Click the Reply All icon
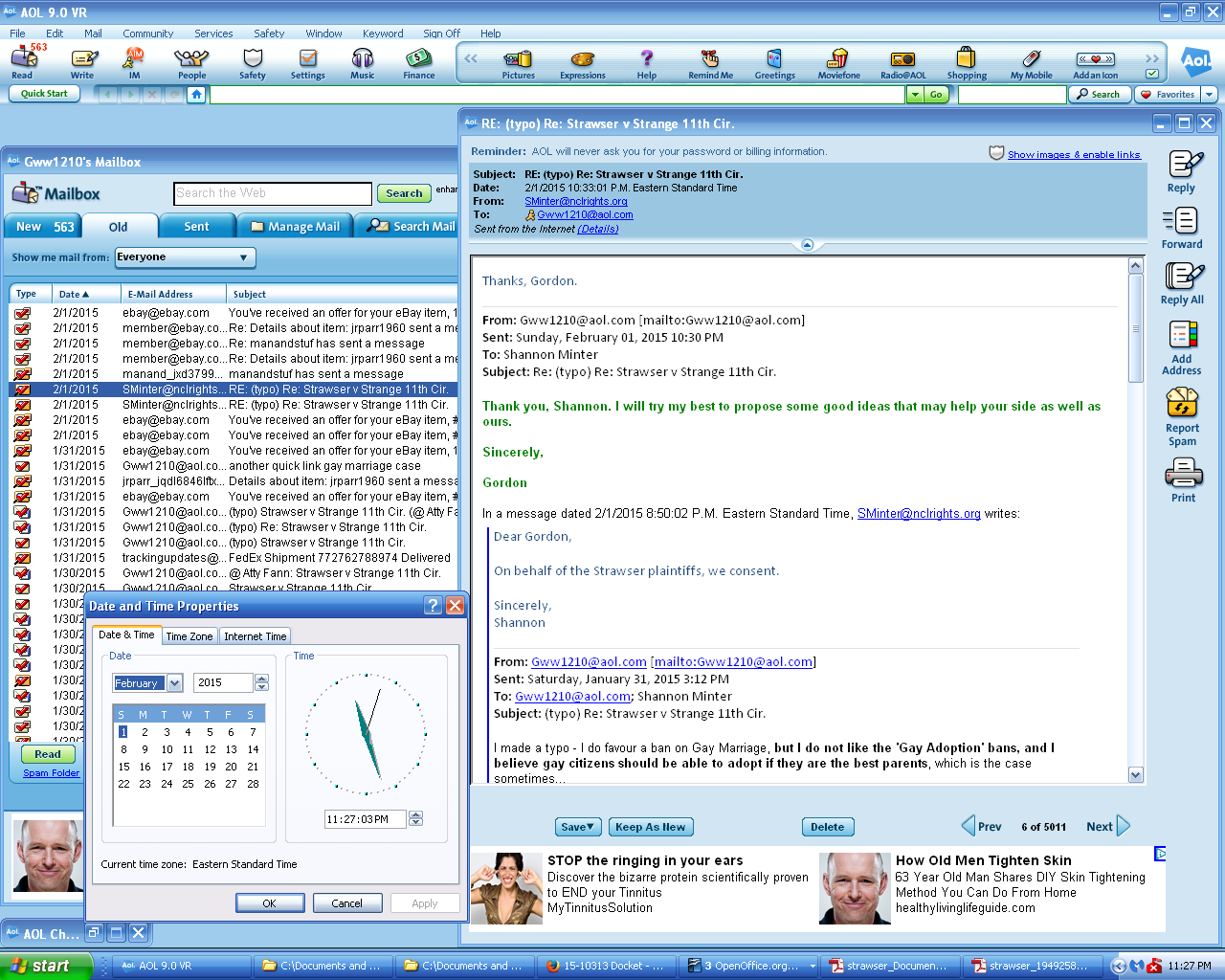Viewport: 1225px width, 980px height. (1182, 284)
